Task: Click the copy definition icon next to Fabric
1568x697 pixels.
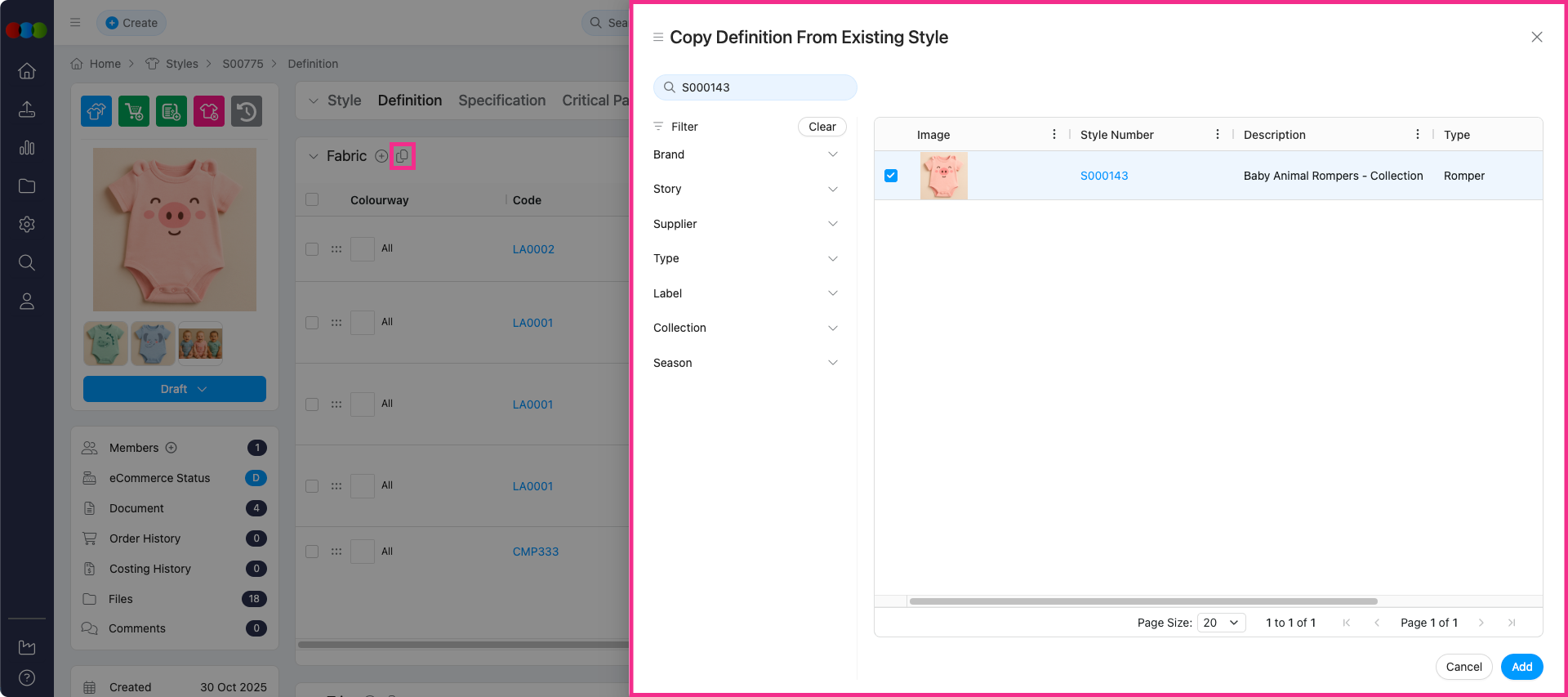Action: pos(402,156)
